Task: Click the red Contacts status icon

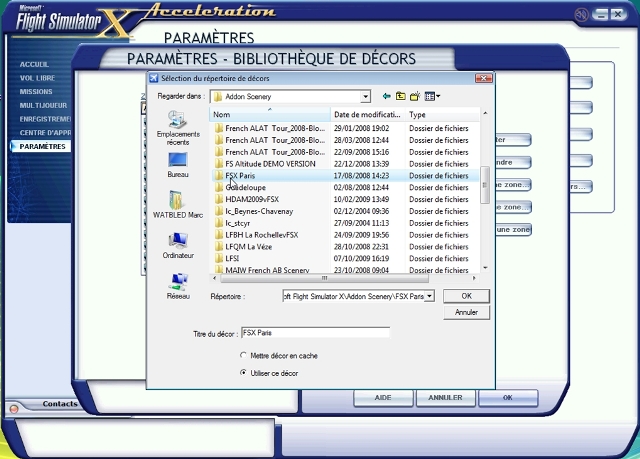Action: click(13, 408)
